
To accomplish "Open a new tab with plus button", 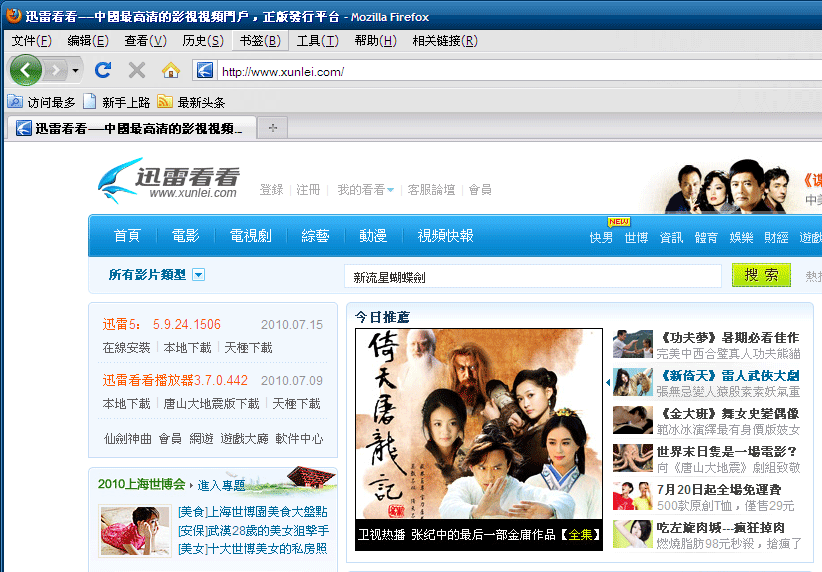I will 273,128.
